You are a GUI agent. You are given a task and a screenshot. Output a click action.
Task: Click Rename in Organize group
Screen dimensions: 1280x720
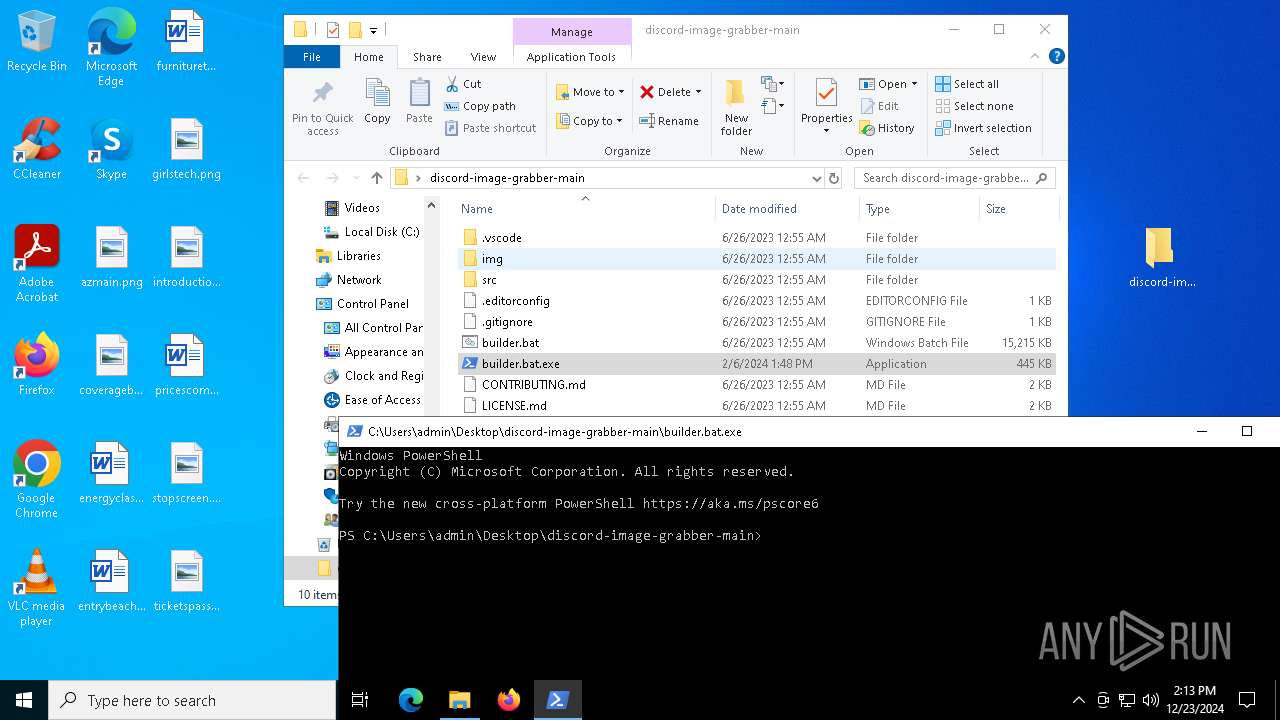click(669, 121)
